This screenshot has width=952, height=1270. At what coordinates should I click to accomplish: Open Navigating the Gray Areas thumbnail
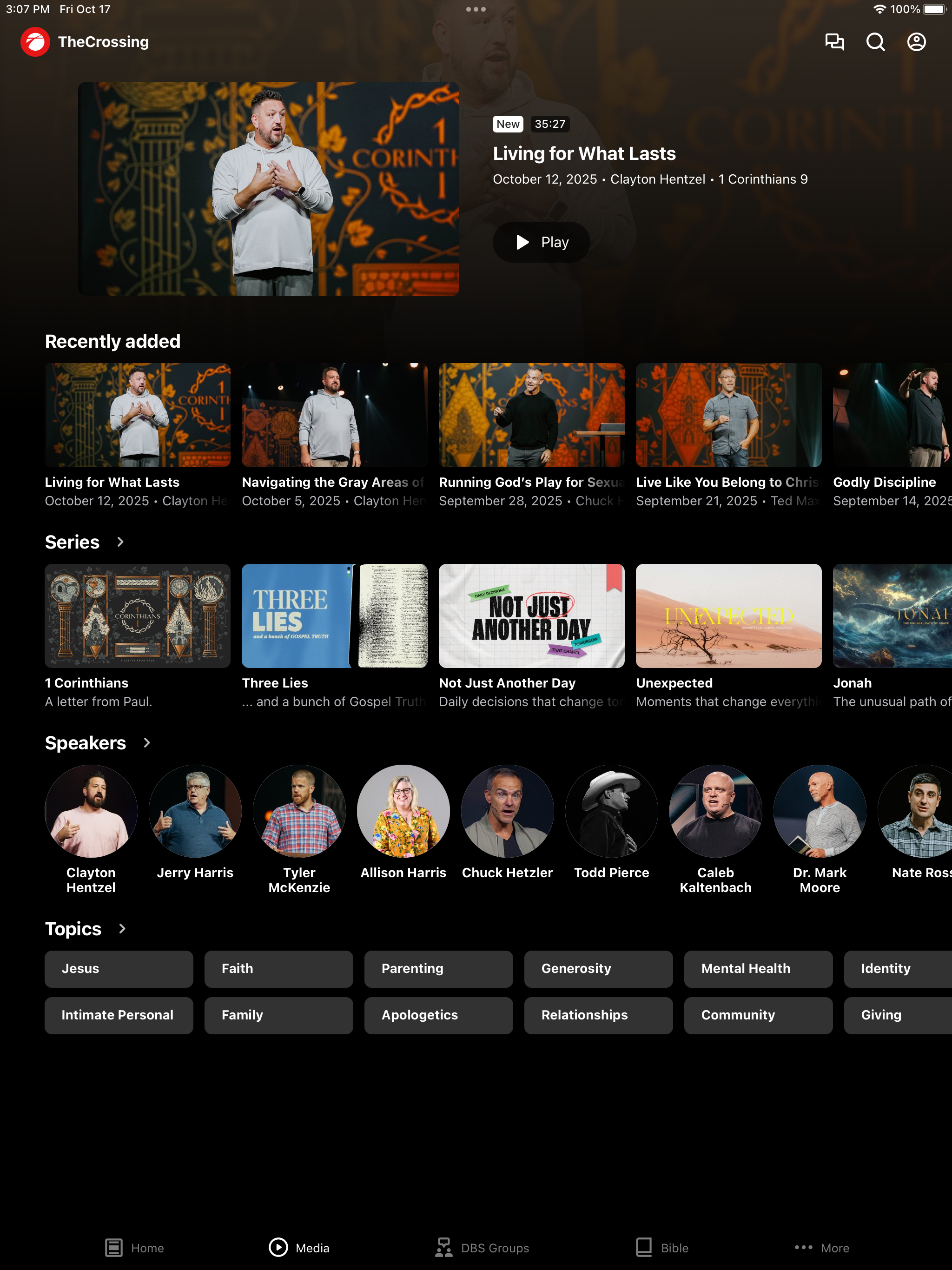(335, 415)
